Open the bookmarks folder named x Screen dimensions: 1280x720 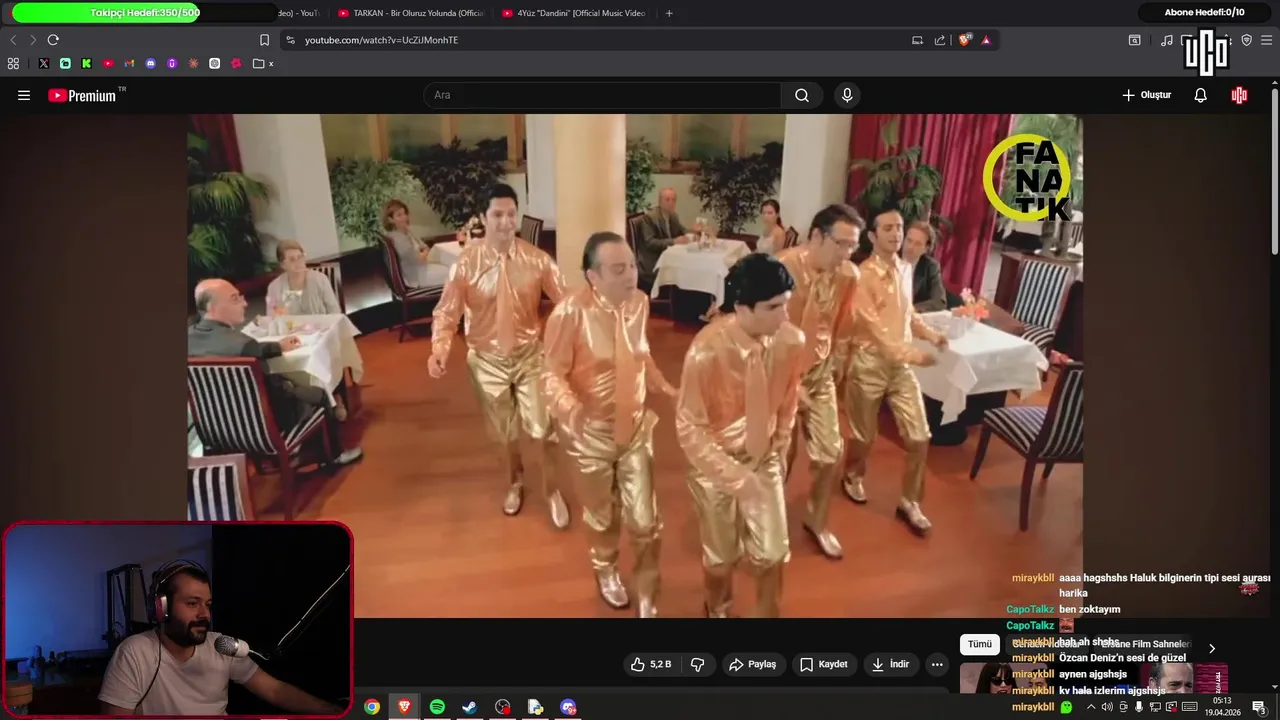[x=264, y=63]
